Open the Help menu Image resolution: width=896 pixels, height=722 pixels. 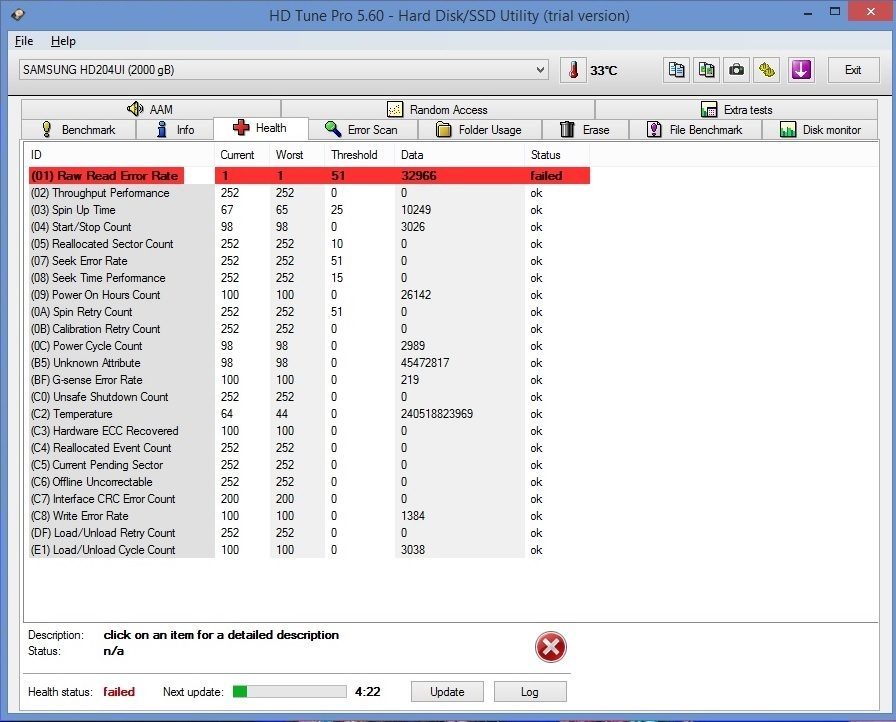coord(63,41)
